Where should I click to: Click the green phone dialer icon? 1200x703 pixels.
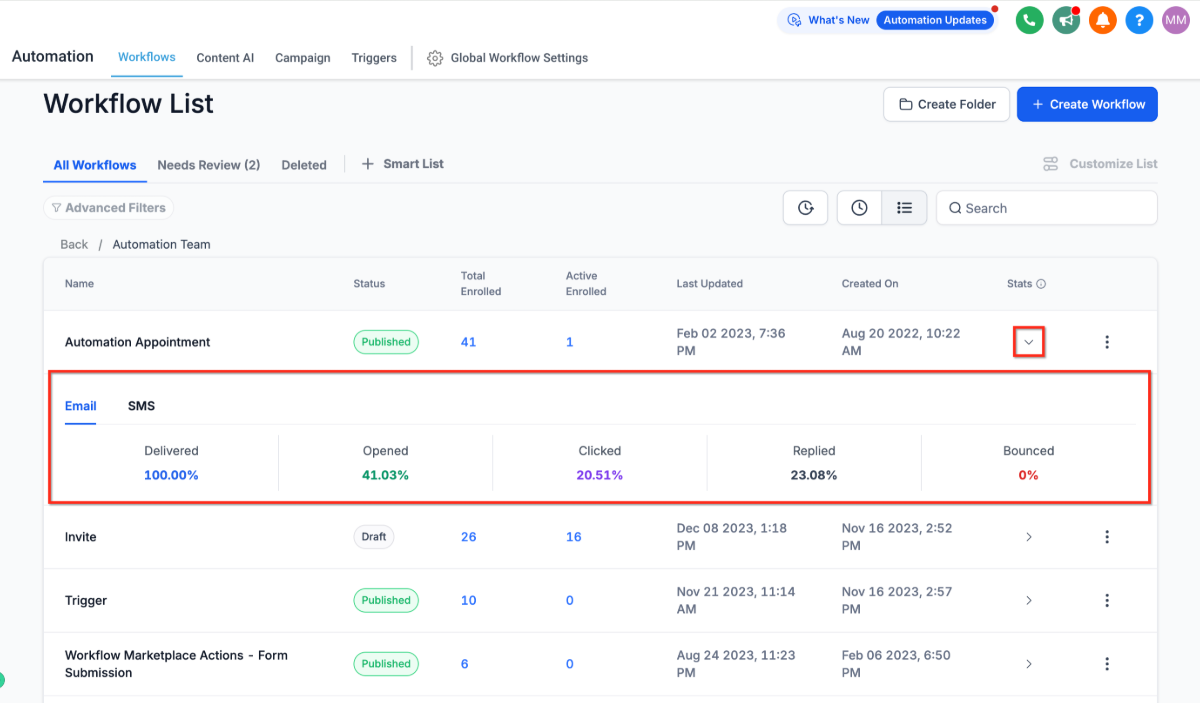pos(1029,20)
